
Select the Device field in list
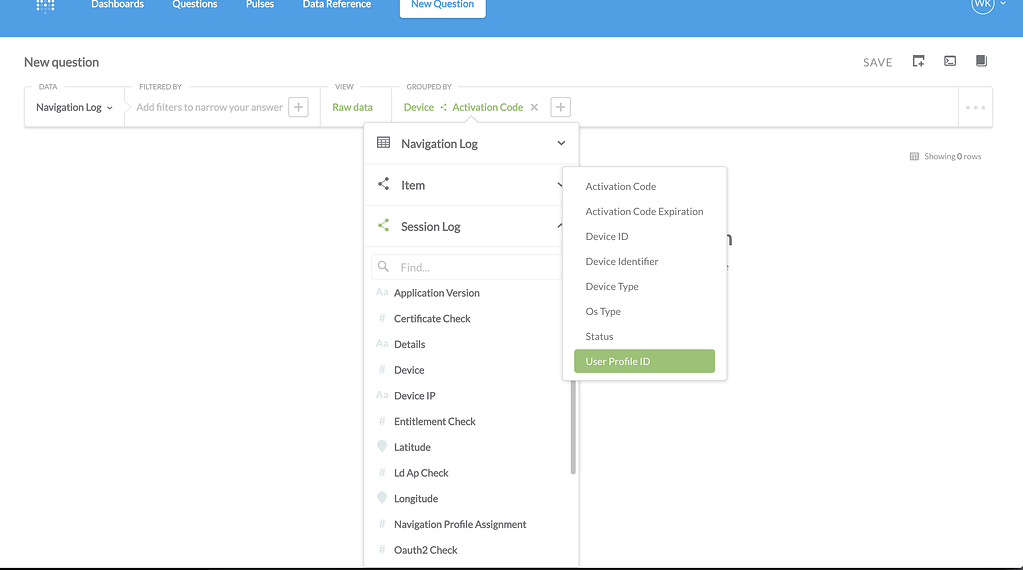(x=409, y=370)
